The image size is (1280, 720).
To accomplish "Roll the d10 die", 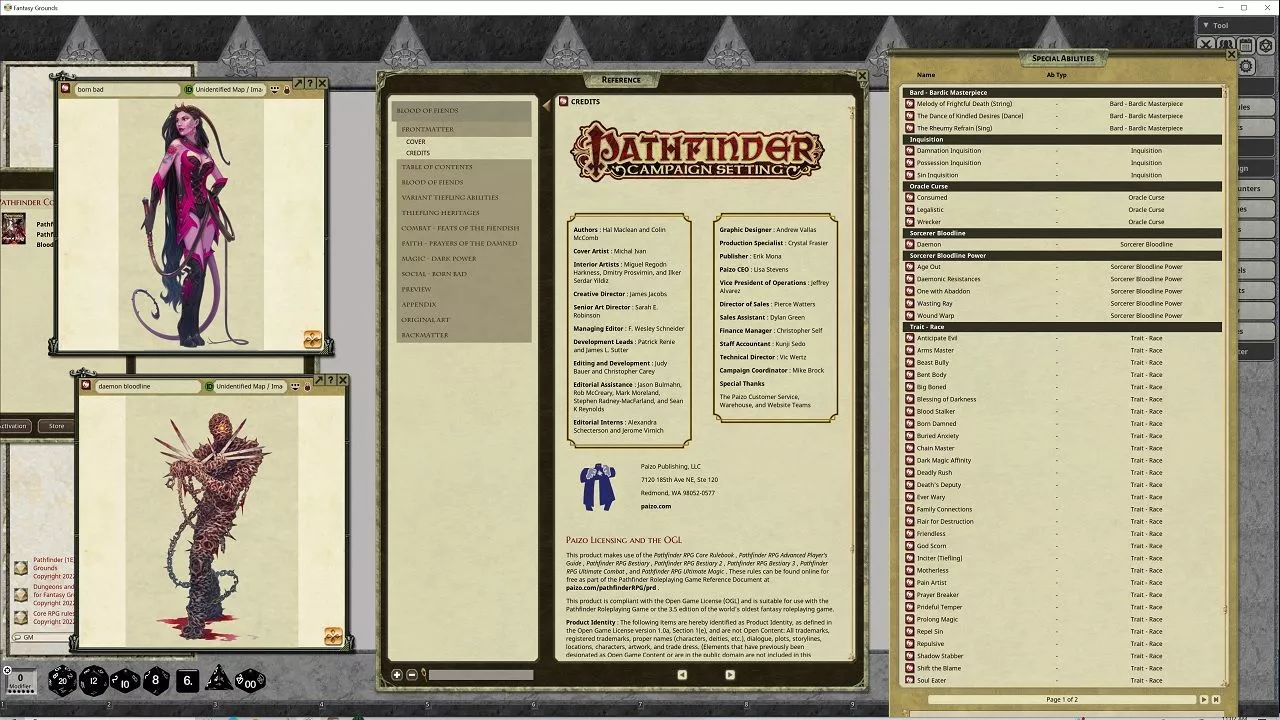I will click(x=125, y=681).
